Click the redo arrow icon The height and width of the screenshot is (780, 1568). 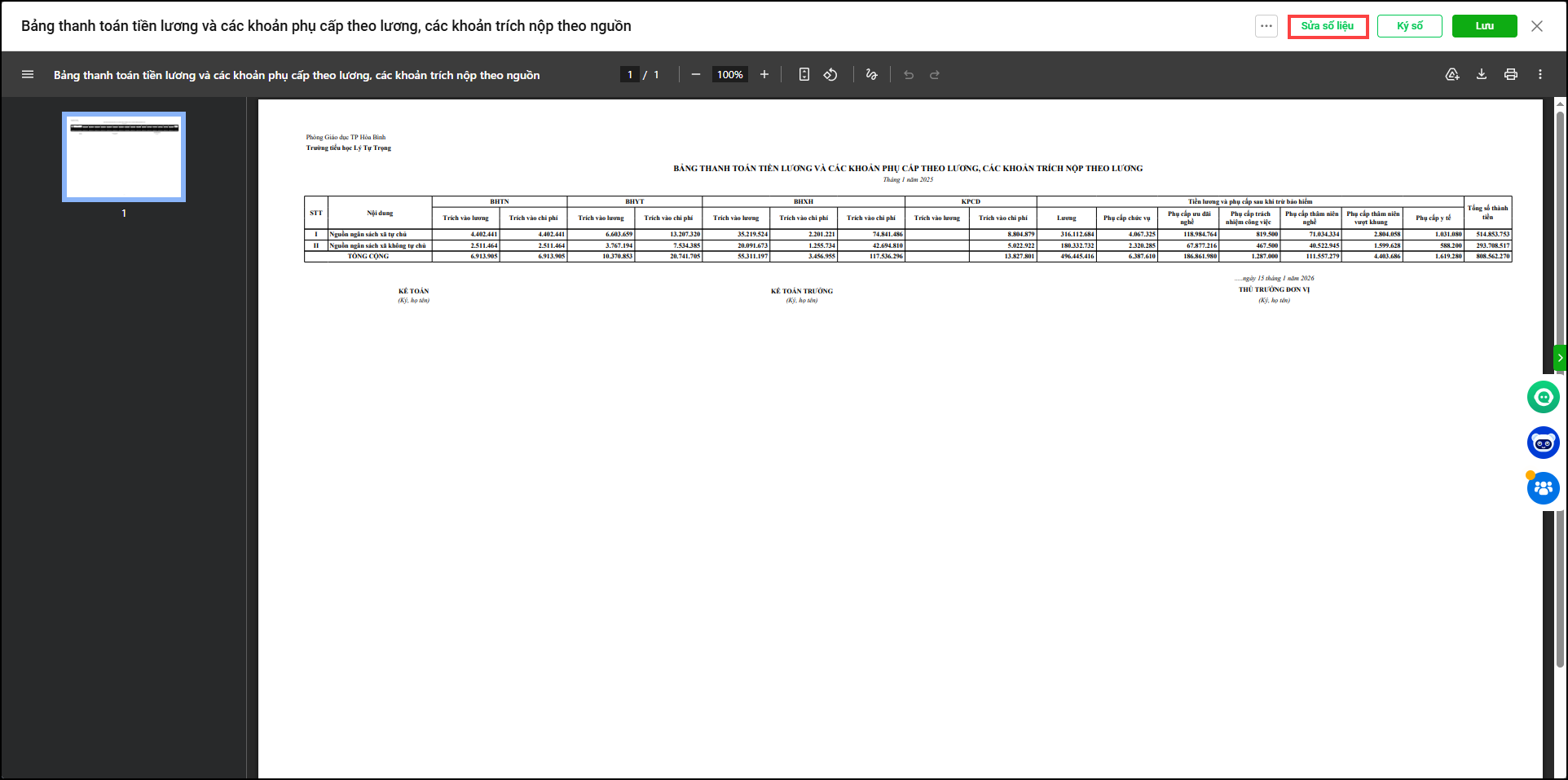(x=935, y=75)
